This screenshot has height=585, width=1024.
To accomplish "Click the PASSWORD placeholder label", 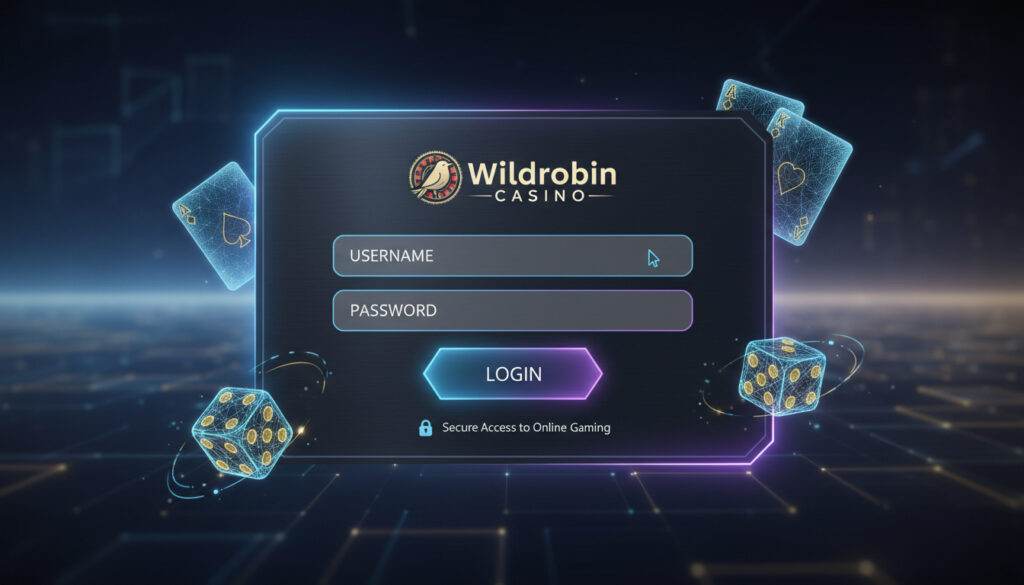I will [x=393, y=310].
